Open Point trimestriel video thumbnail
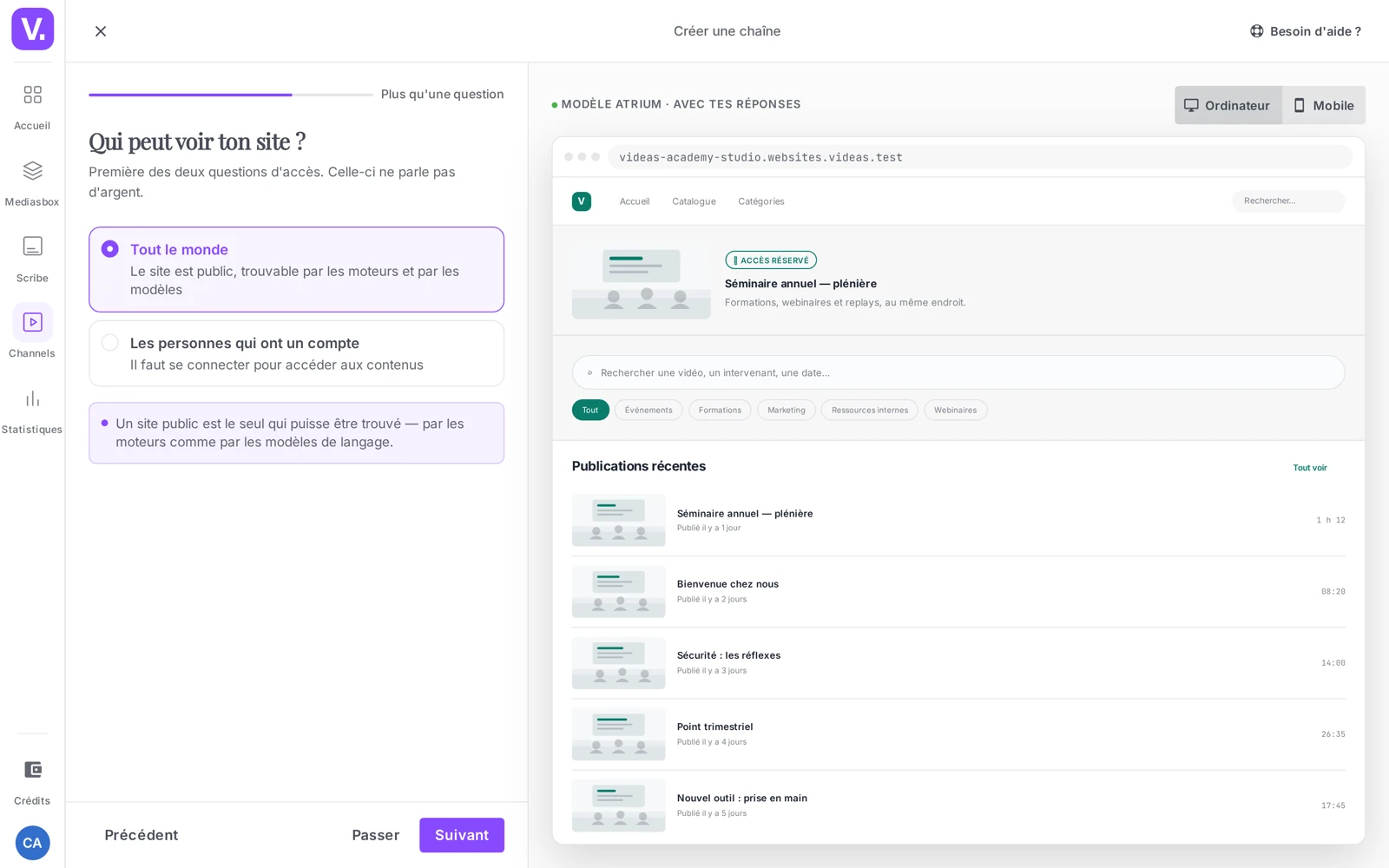1389x868 pixels. 619,734
